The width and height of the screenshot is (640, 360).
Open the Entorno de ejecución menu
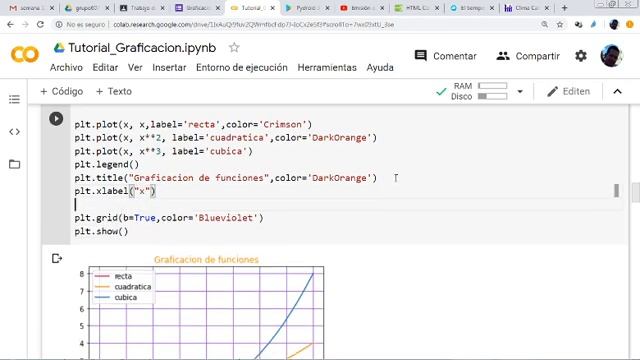(242, 68)
